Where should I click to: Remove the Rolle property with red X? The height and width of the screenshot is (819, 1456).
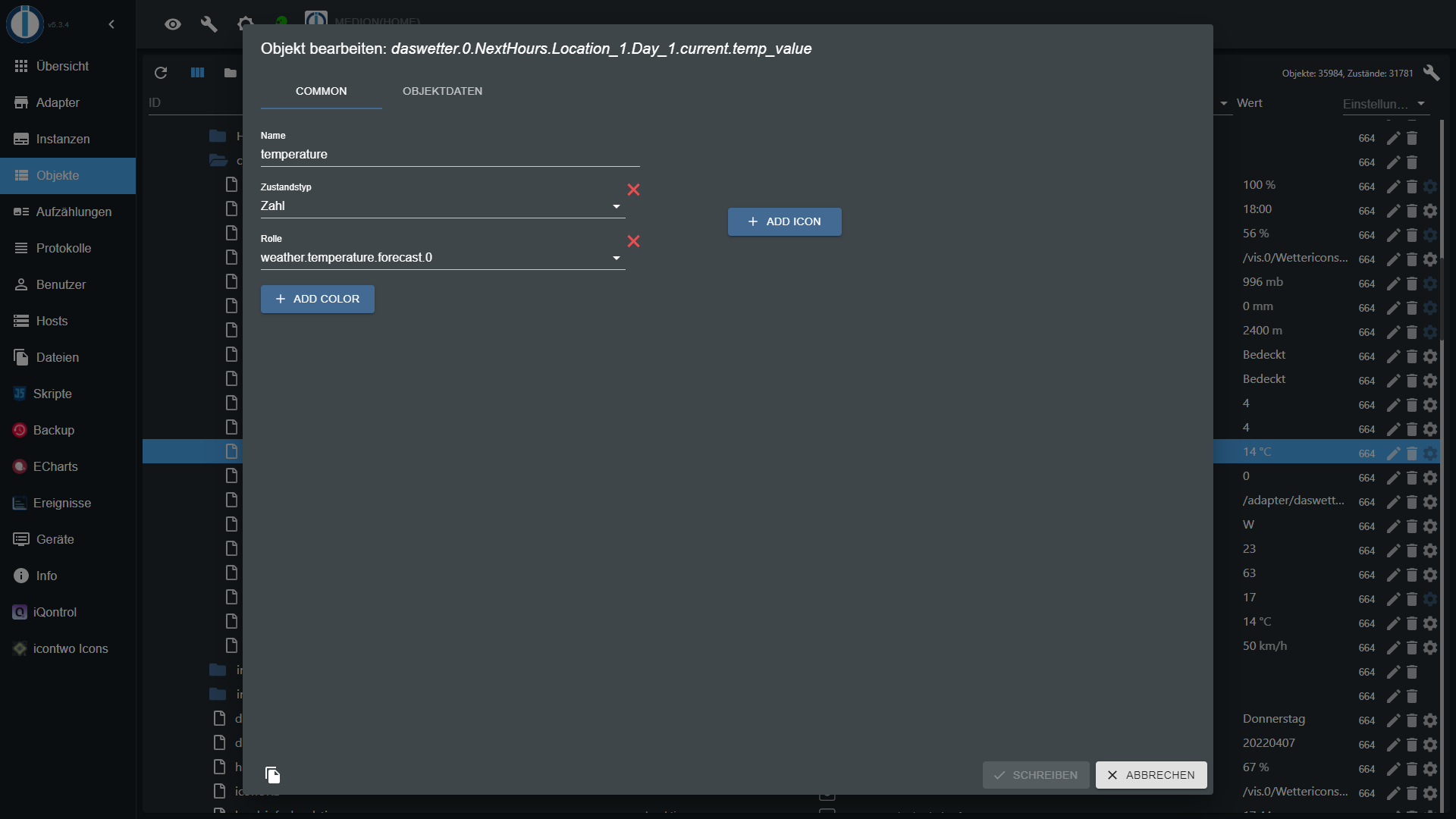point(633,241)
